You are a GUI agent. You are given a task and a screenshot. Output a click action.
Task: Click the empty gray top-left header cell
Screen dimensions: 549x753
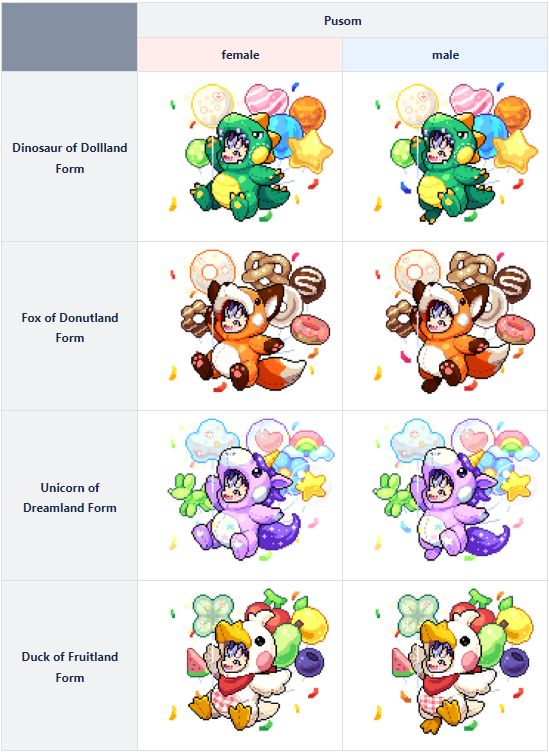(x=69, y=37)
